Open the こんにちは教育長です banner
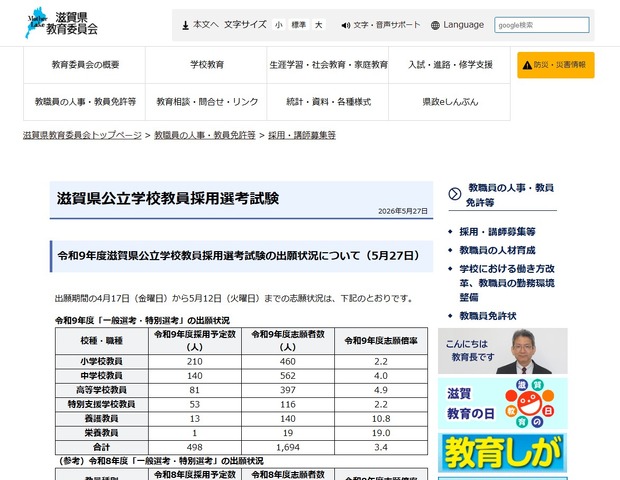 coord(503,351)
